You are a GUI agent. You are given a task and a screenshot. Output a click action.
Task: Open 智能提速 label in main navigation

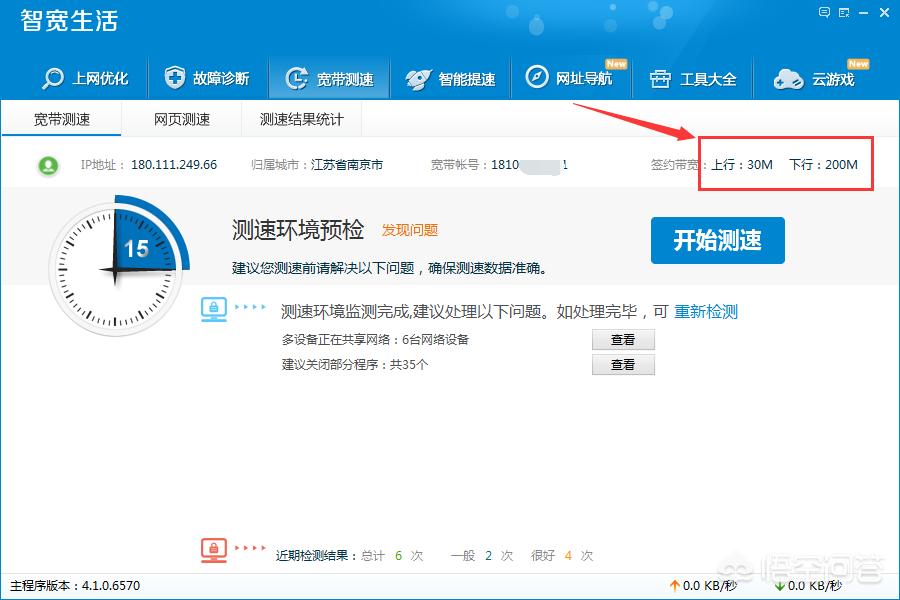[x=467, y=79]
